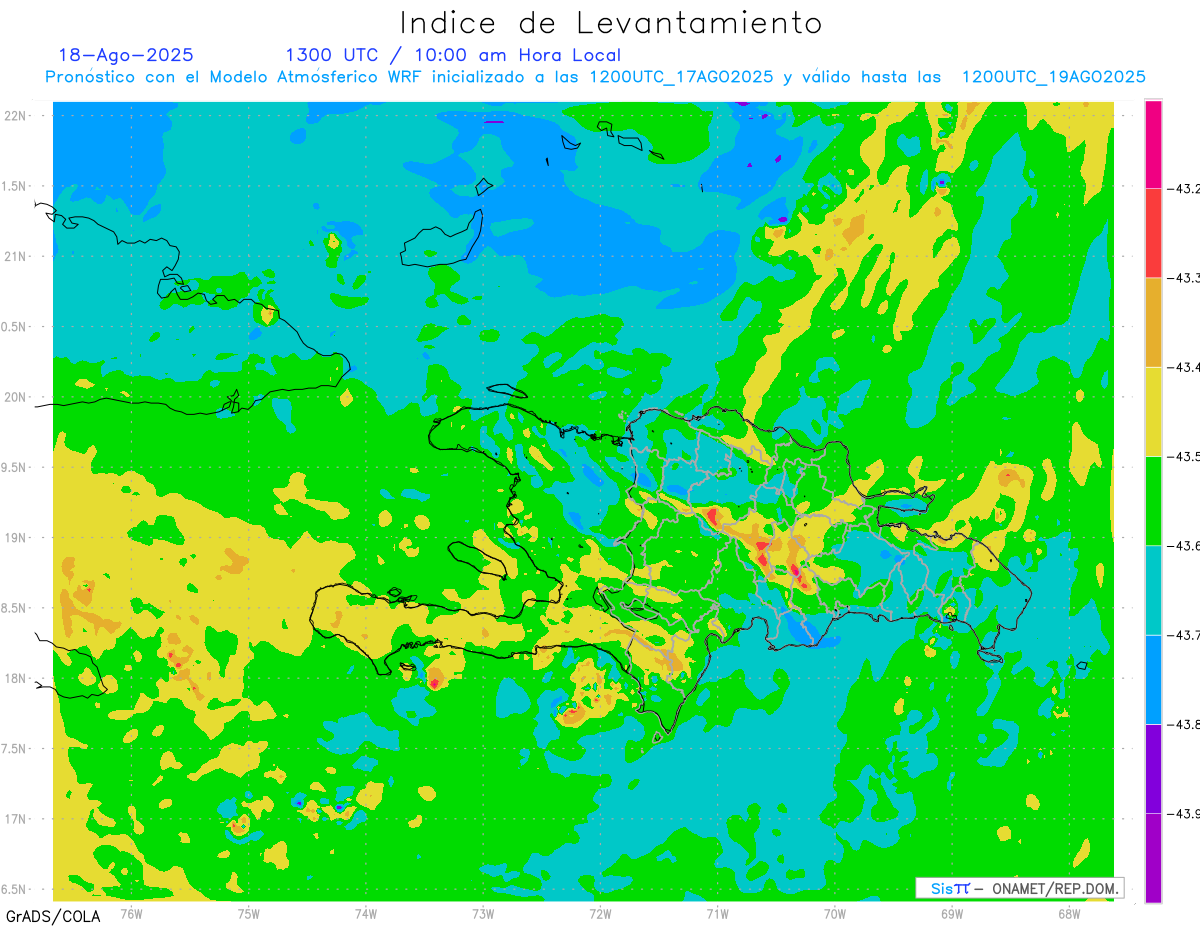Click the '-43.6' colorbar value

coord(1184,545)
